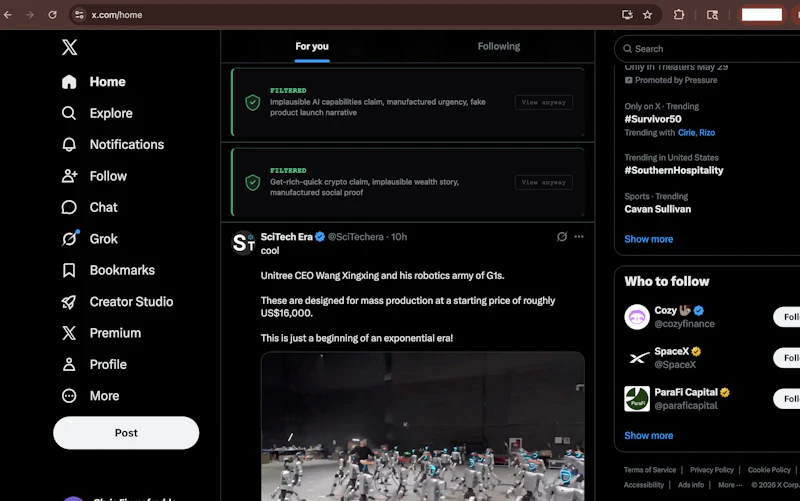Open Grok from the sidebar
This screenshot has width=800, height=501.
coord(90,239)
